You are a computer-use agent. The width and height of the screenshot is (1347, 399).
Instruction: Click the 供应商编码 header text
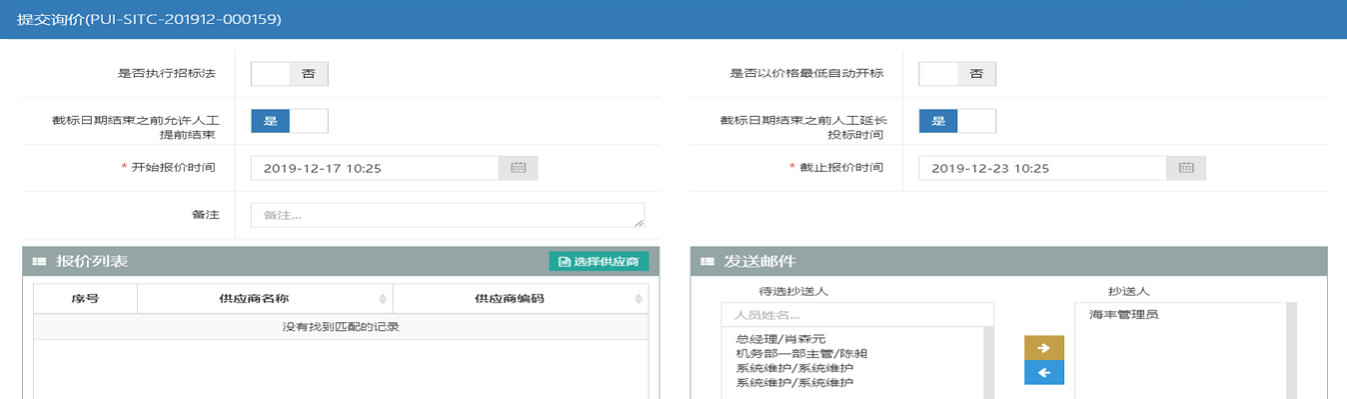(510, 299)
